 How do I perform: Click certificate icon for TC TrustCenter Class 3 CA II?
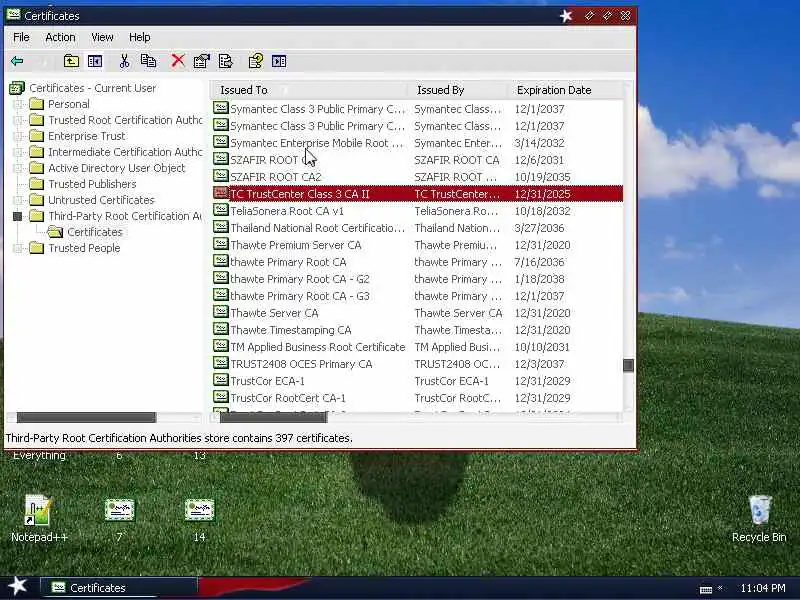(x=220, y=193)
